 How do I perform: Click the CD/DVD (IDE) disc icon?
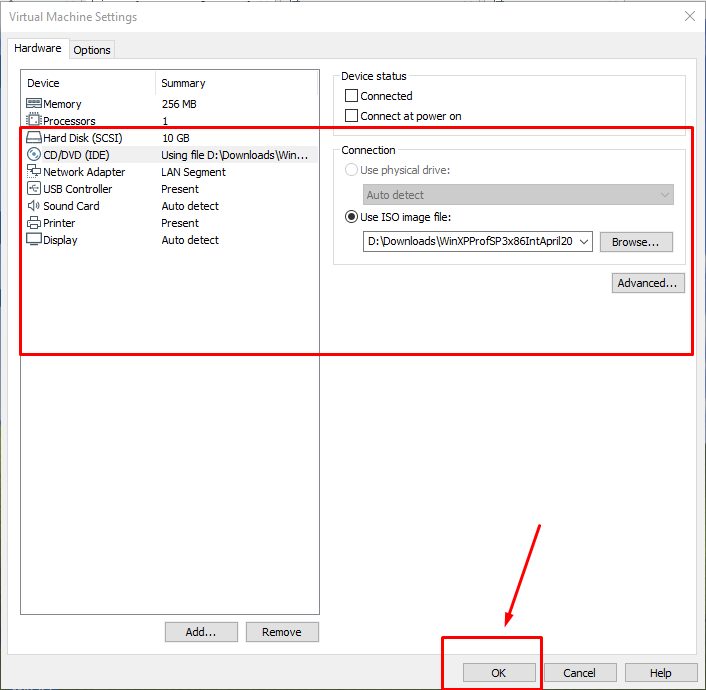click(34, 155)
